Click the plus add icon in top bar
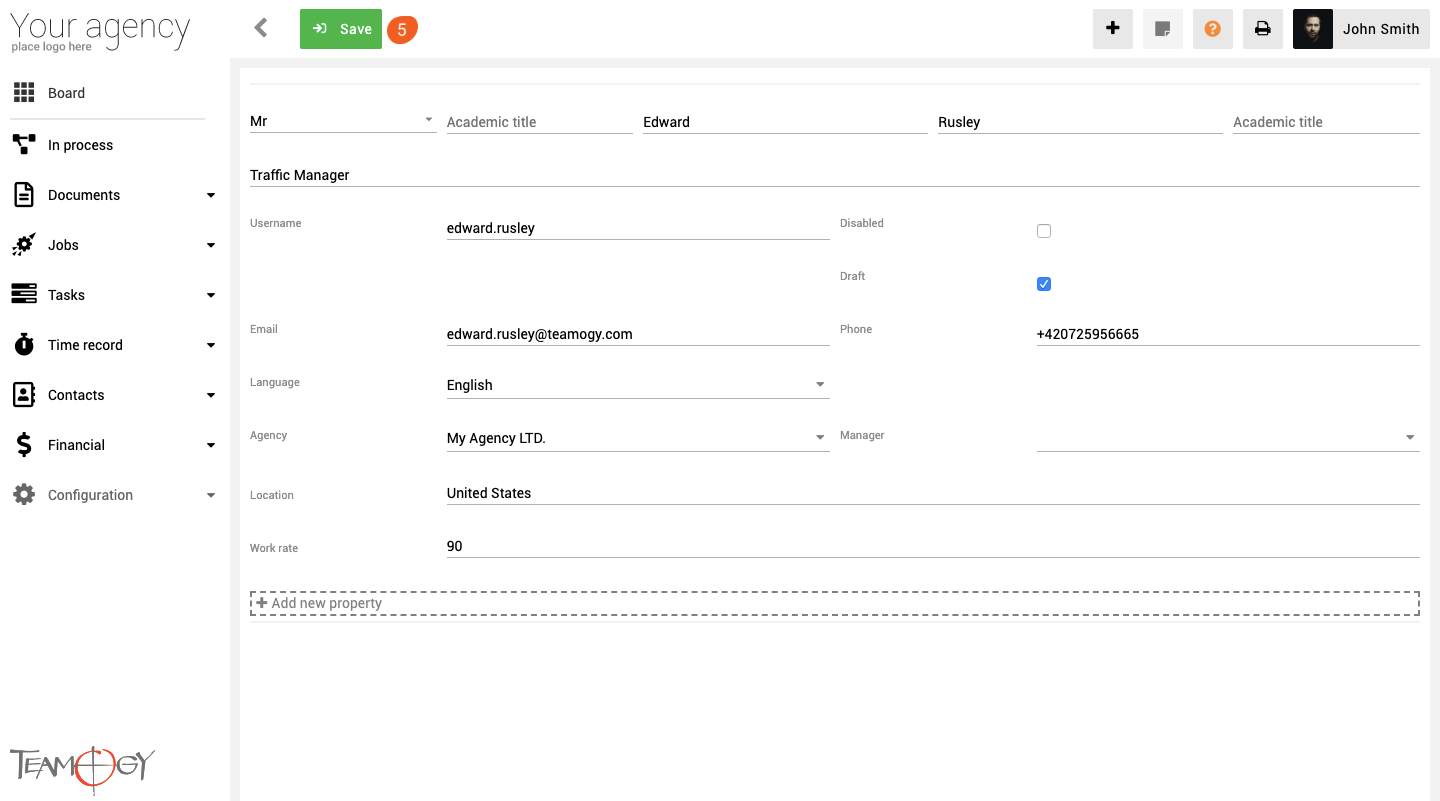Viewport: 1440px width, 801px height. pyautogui.click(x=1112, y=29)
